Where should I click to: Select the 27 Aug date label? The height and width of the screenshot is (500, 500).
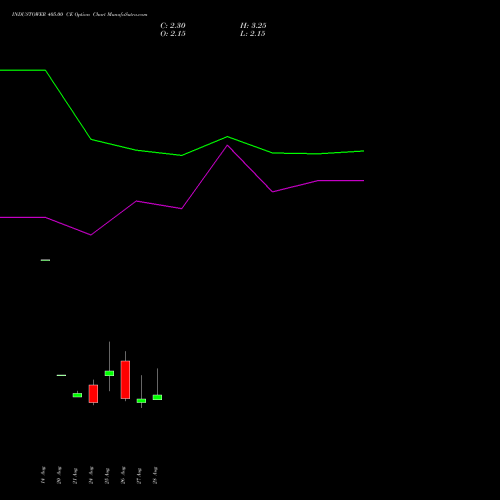[x=139, y=476]
